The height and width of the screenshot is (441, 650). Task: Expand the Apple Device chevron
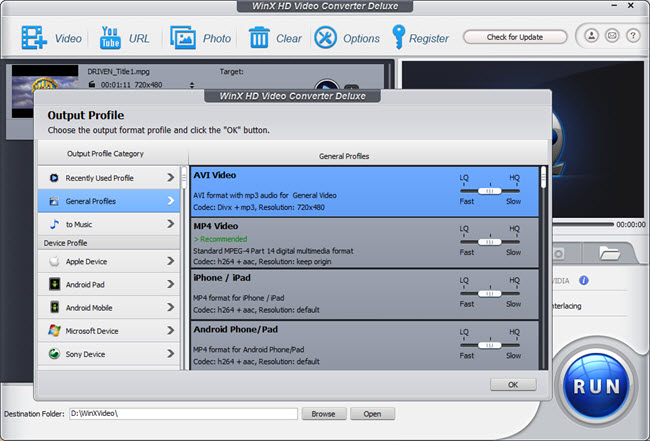170,261
